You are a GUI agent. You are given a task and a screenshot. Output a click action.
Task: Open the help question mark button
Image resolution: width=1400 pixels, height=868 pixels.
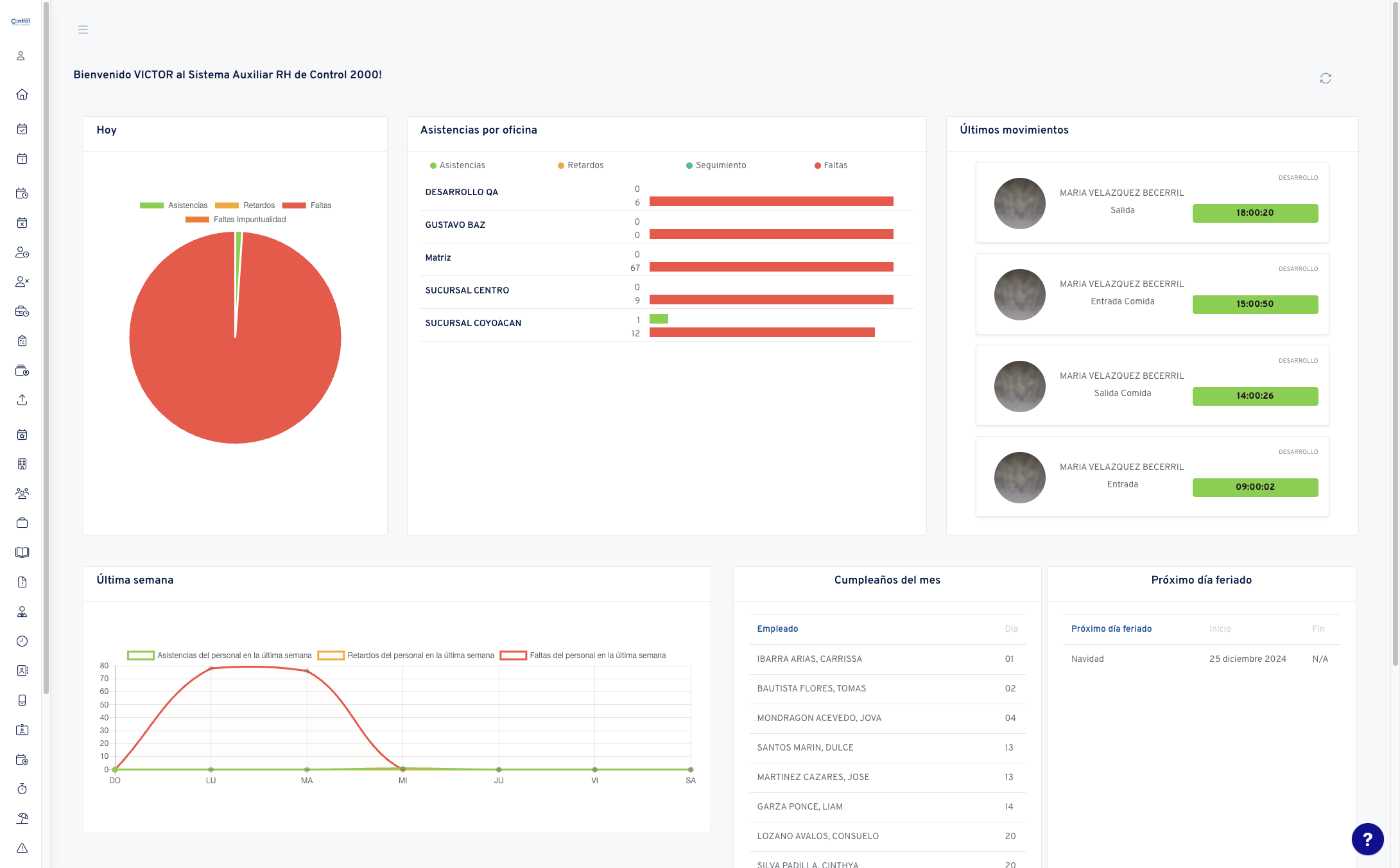click(1367, 839)
